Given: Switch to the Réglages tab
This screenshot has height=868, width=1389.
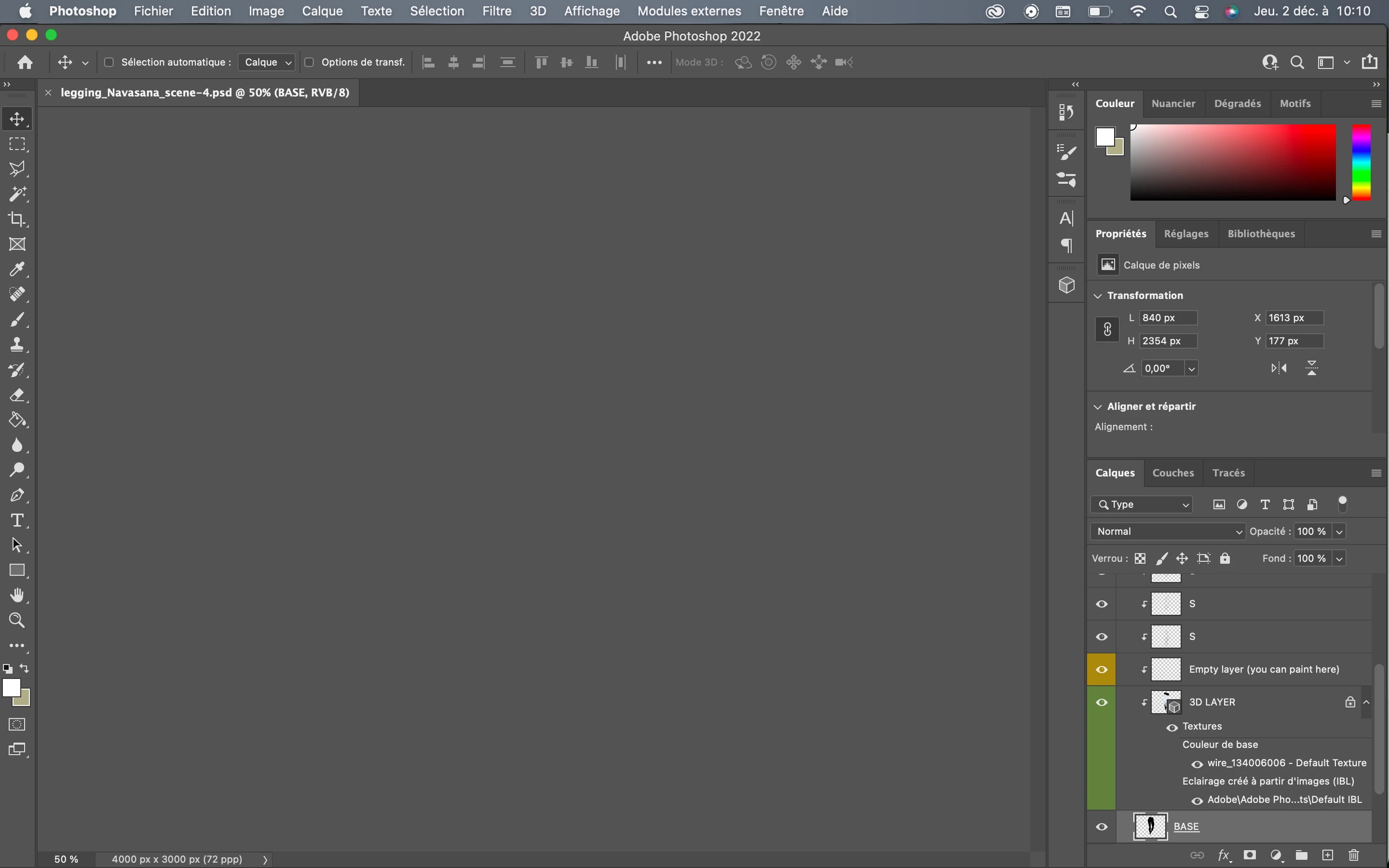Looking at the screenshot, I should 1186,234.
